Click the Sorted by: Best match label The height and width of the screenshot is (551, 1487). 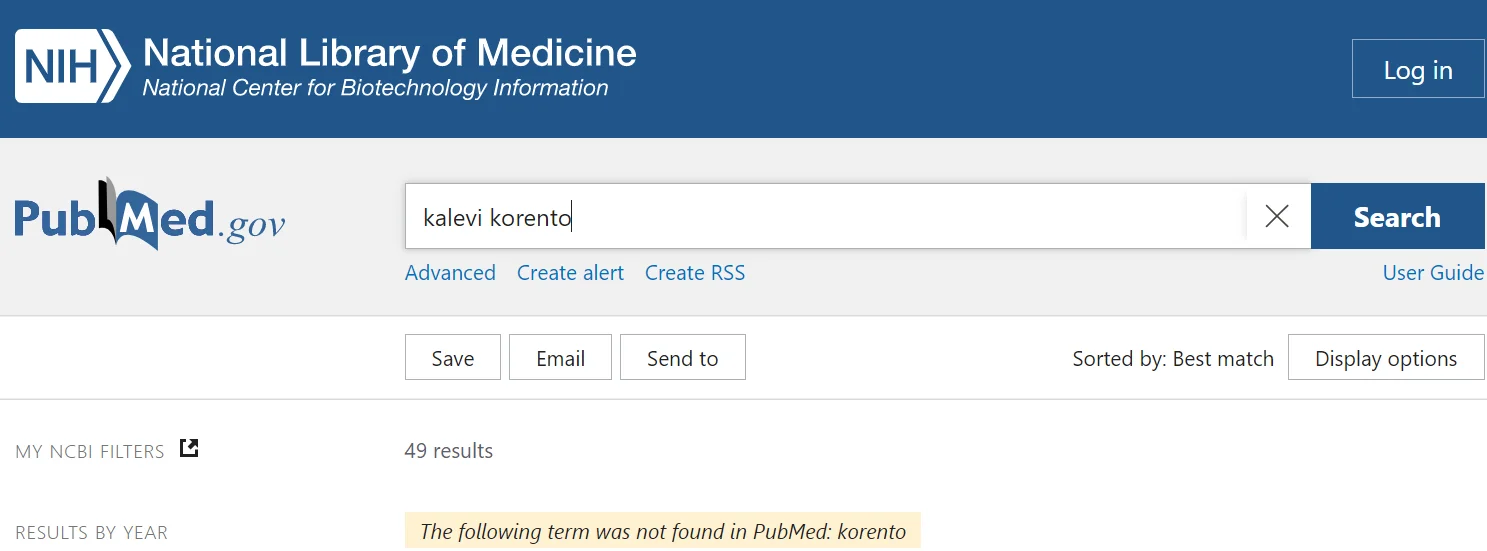1172,359
